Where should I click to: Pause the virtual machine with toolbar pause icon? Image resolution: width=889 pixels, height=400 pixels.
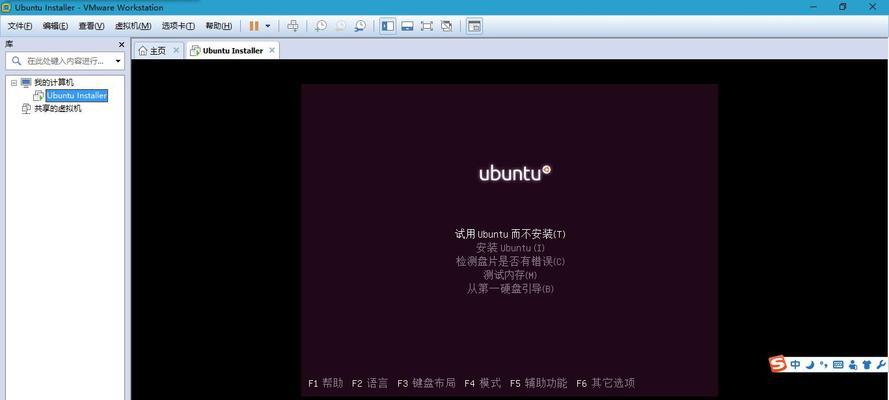[254, 26]
